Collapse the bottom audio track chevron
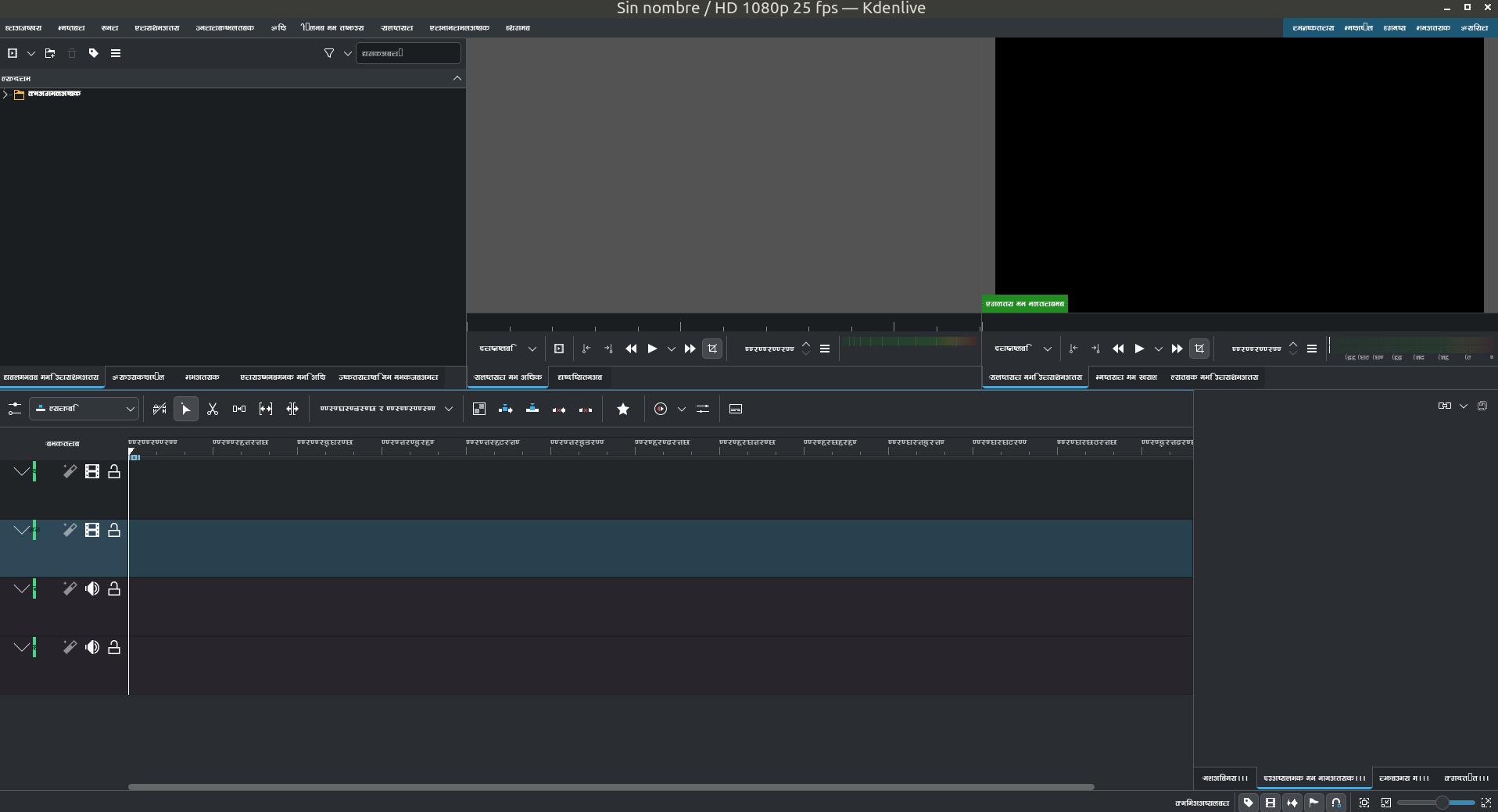The height and width of the screenshot is (812, 1498). (22, 647)
